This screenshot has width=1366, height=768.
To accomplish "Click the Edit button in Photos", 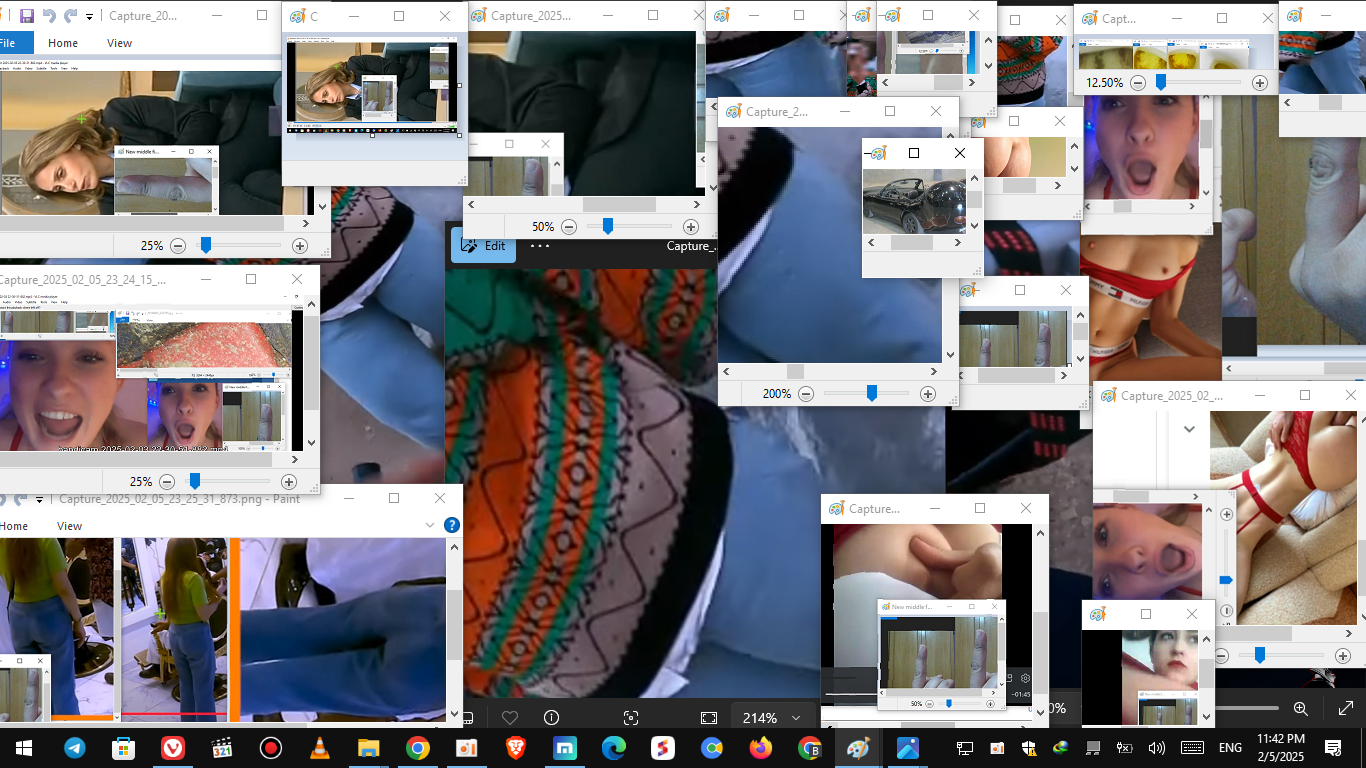I will click(x=484, y=246).
